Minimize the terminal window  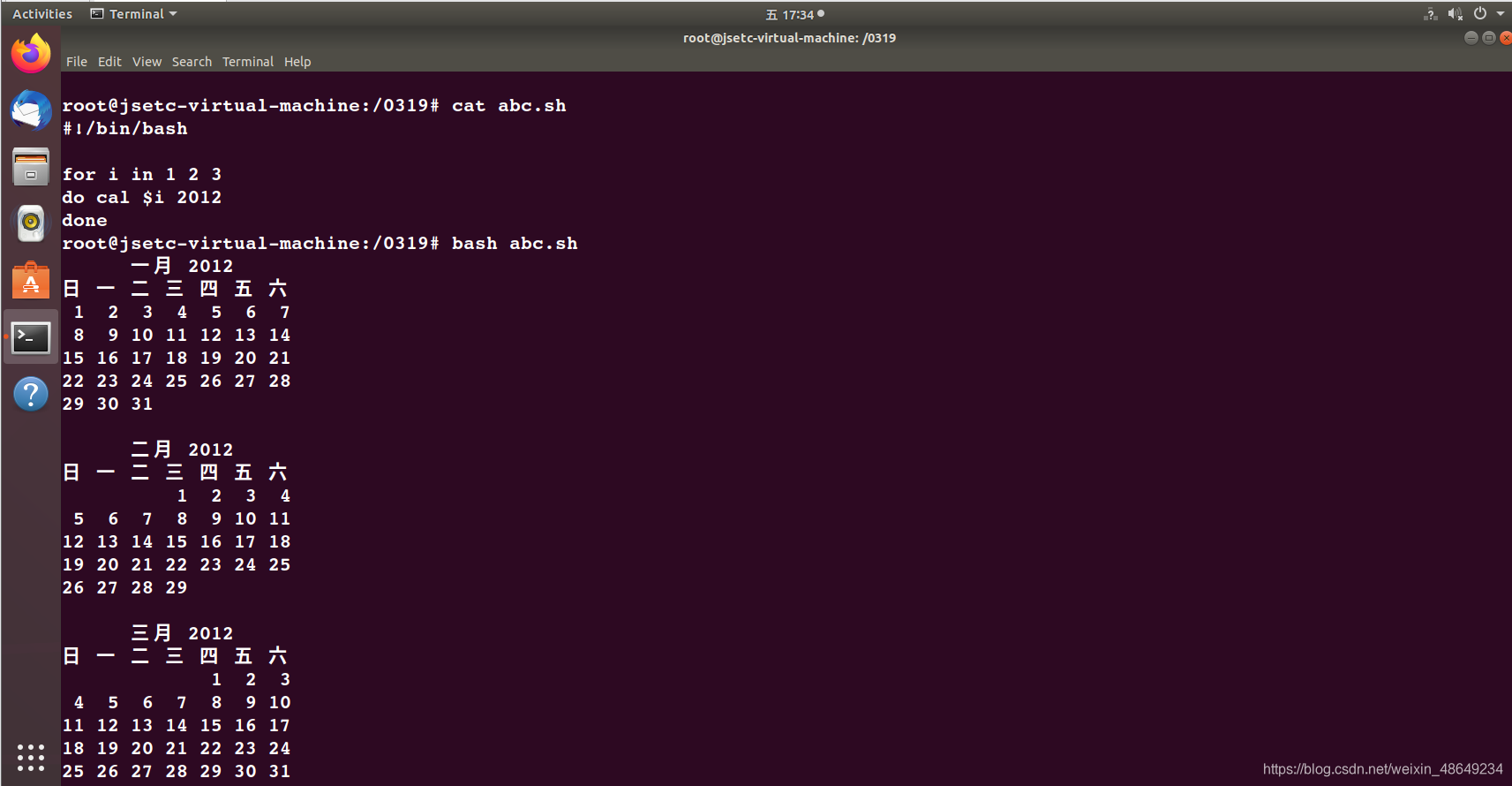pyautogui.click(x=1471, y=38)
